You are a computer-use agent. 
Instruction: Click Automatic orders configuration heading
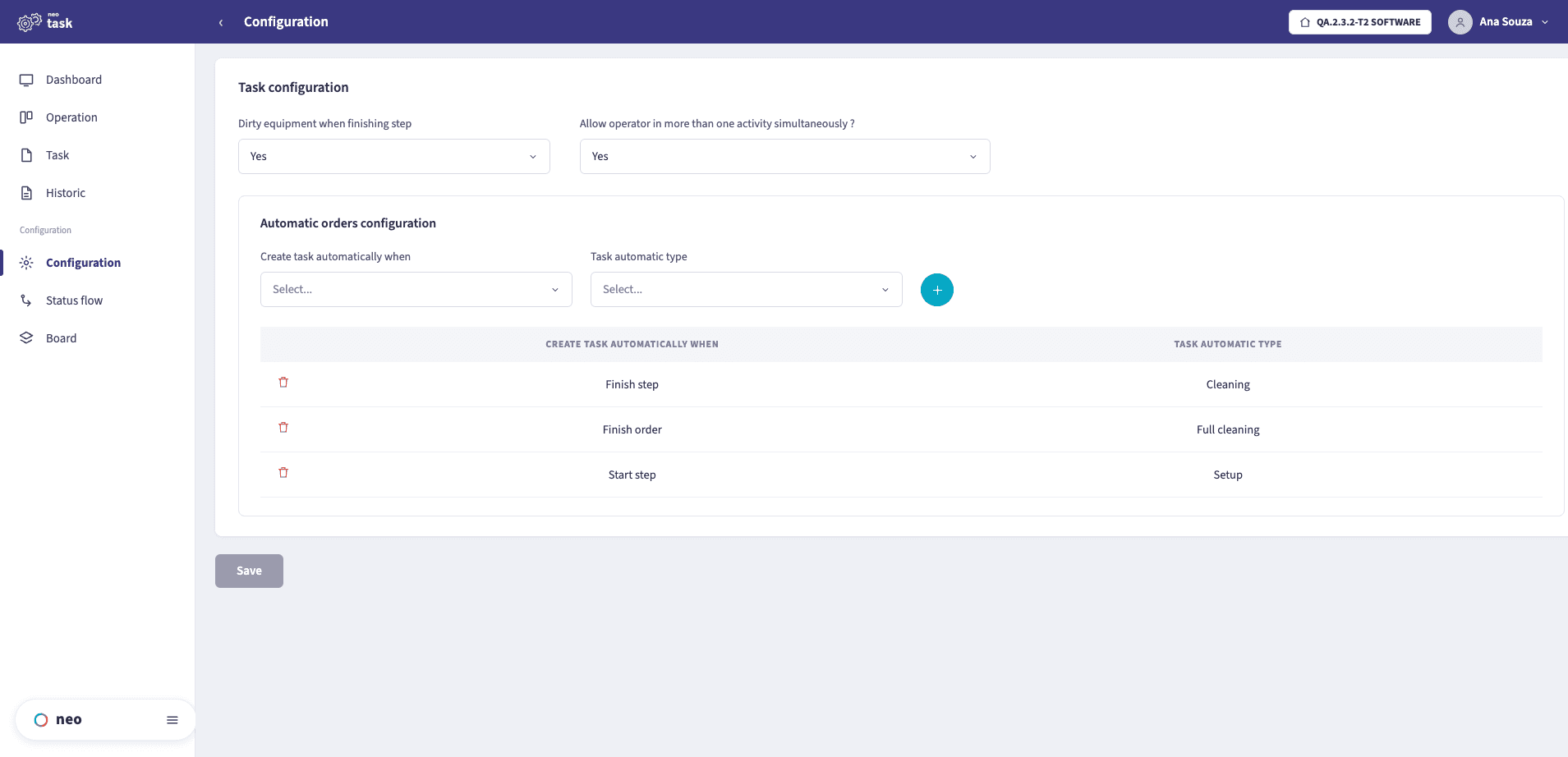pyautogui.click(x=348, y=223)
